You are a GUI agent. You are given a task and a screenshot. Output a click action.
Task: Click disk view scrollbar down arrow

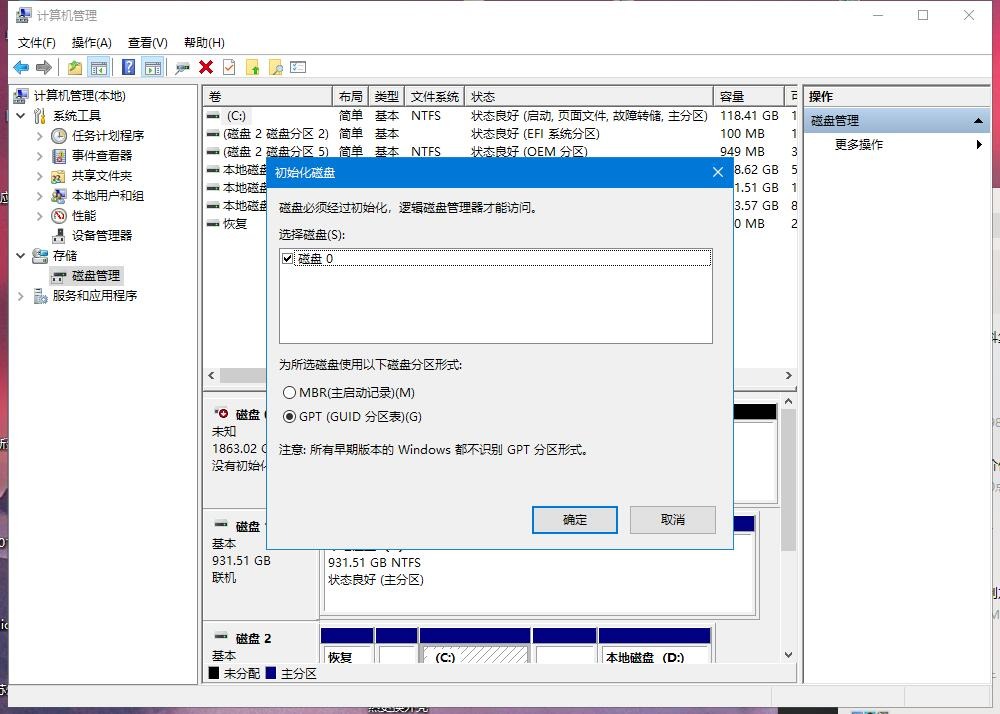(789, 655)
